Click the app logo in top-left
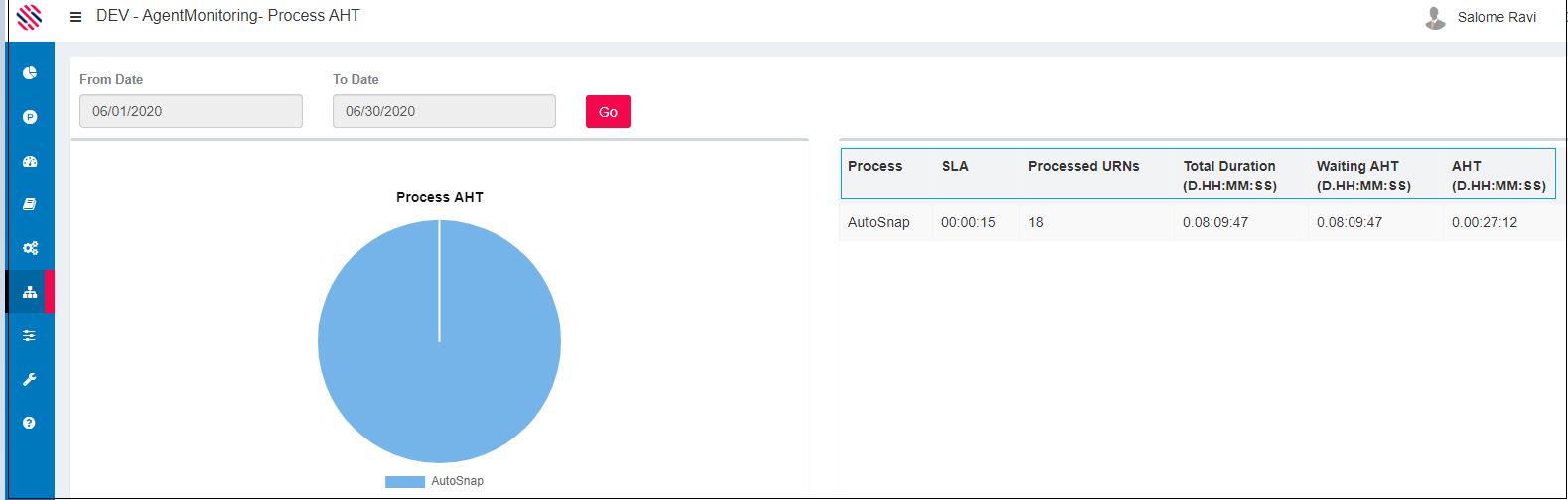 30,17
